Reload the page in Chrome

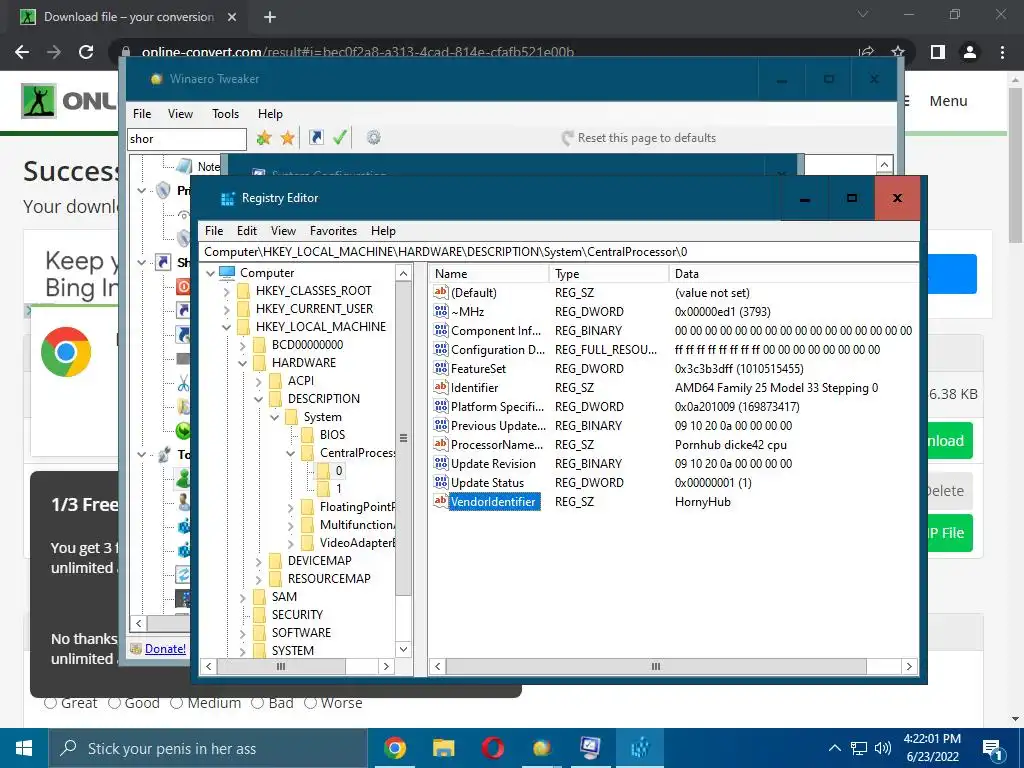pyautogui.click(x=86, y=52)
